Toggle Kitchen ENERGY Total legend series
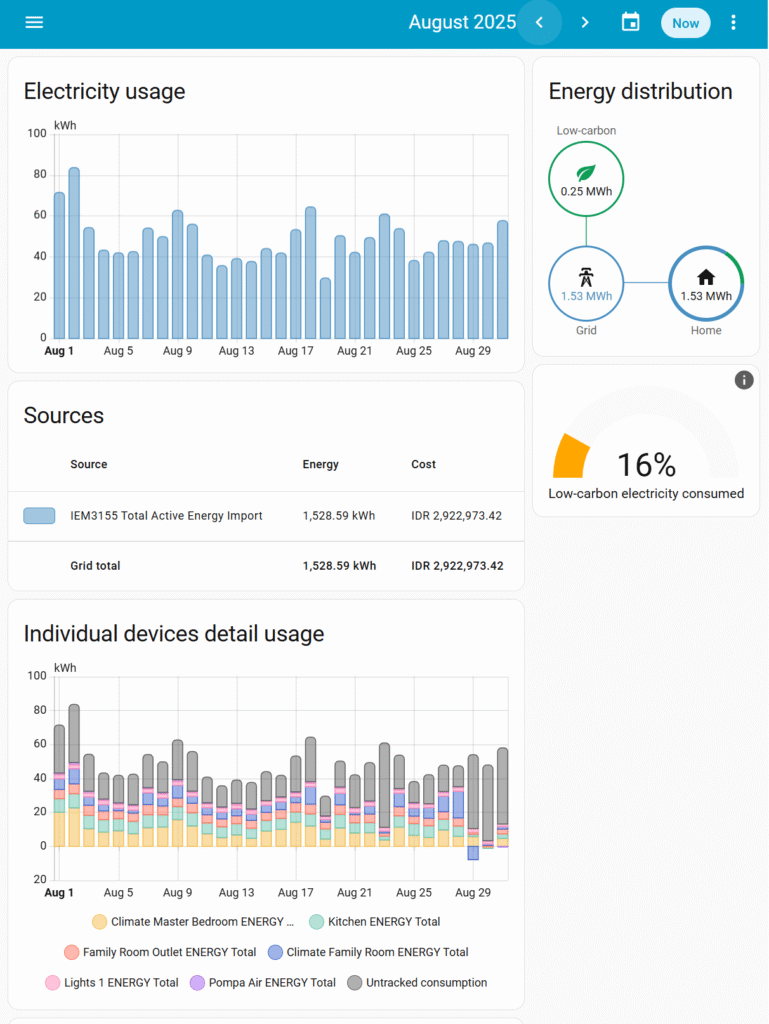The width and height of the screenshot is (769, 1024). point(374,922)
